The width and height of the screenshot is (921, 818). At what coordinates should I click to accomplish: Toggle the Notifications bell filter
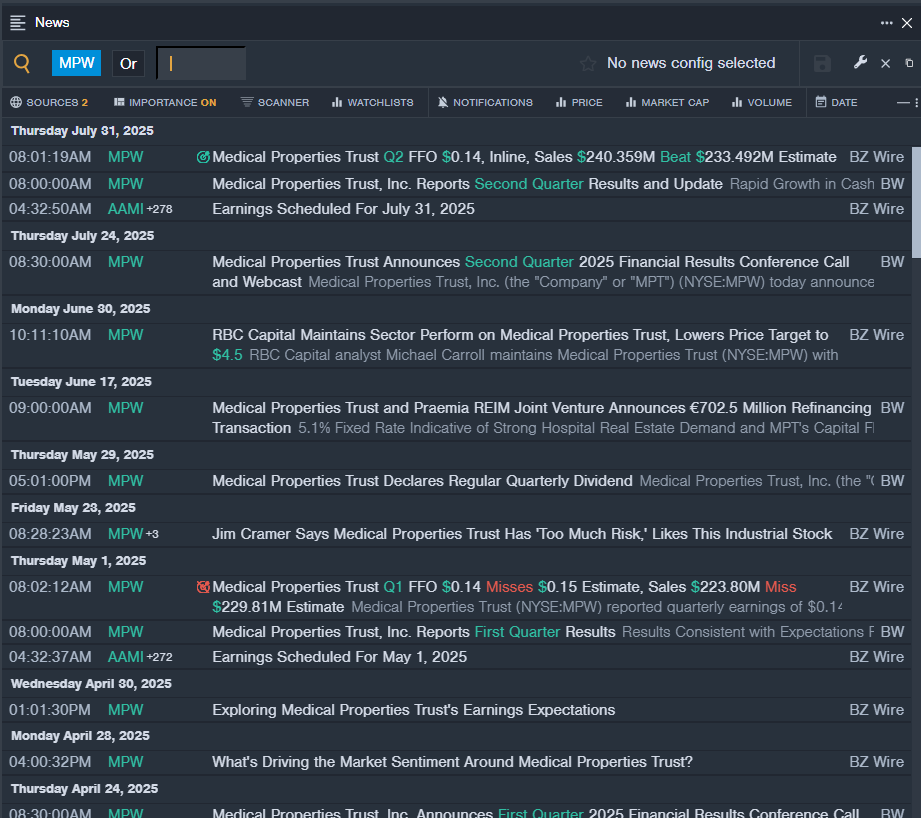(x=485, y=103)
